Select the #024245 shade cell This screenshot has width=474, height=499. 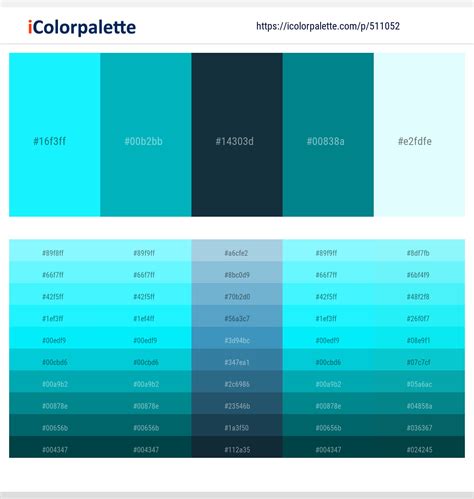pyautogui.click(x=419, y=447)
